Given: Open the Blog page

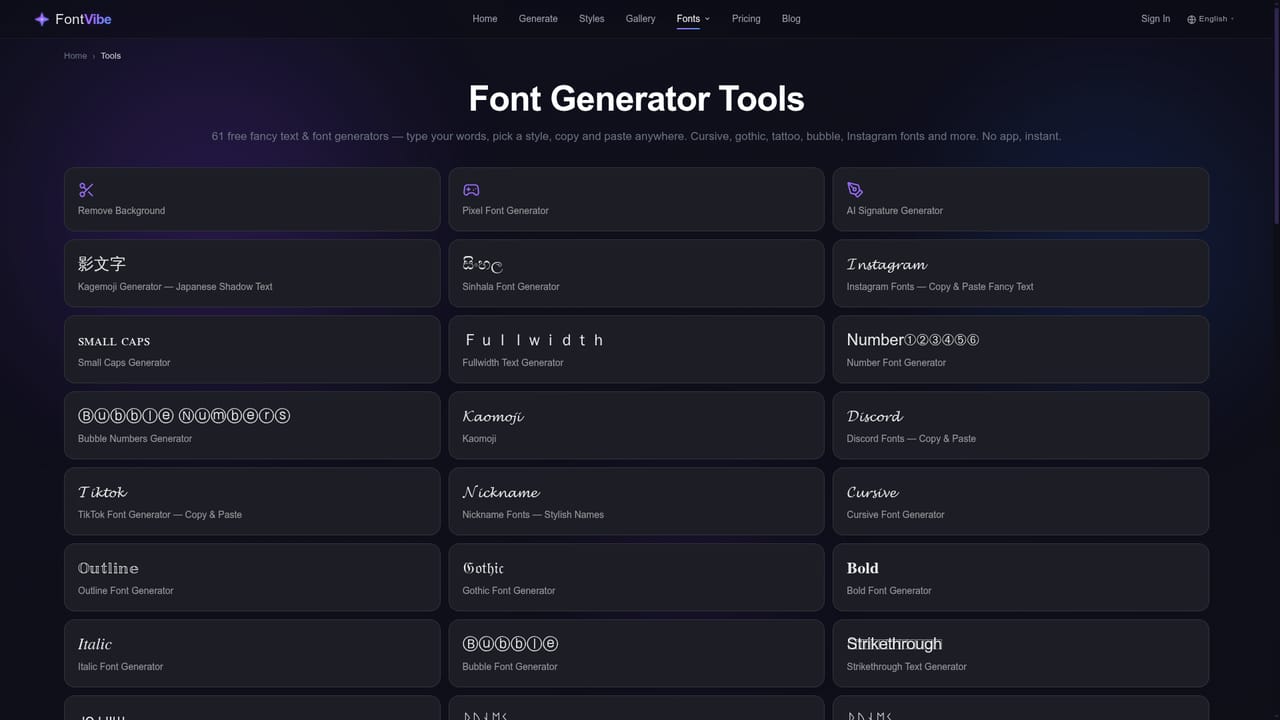Looking at the screenshot, I should [x=791, y=19].
